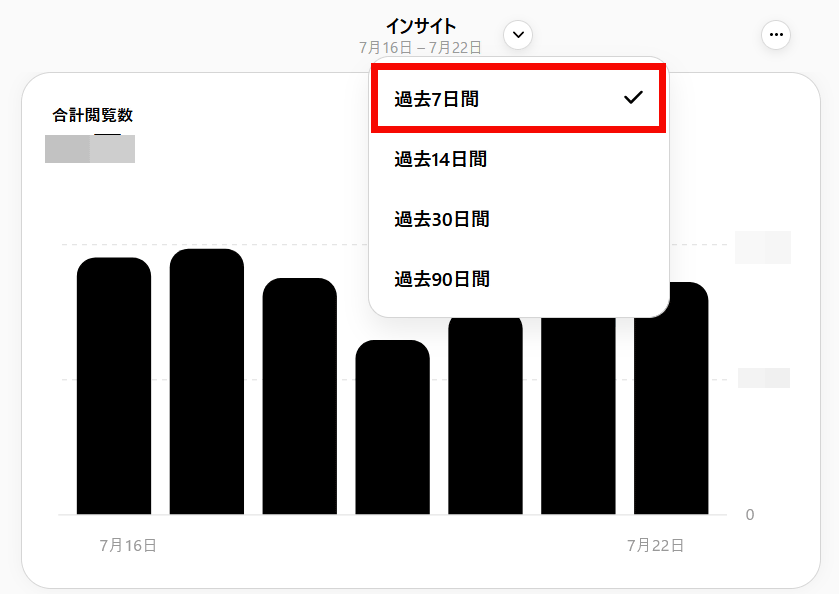Pick the 過去30日間 range
Screen dimensions: 839x594
pos(518,219)
